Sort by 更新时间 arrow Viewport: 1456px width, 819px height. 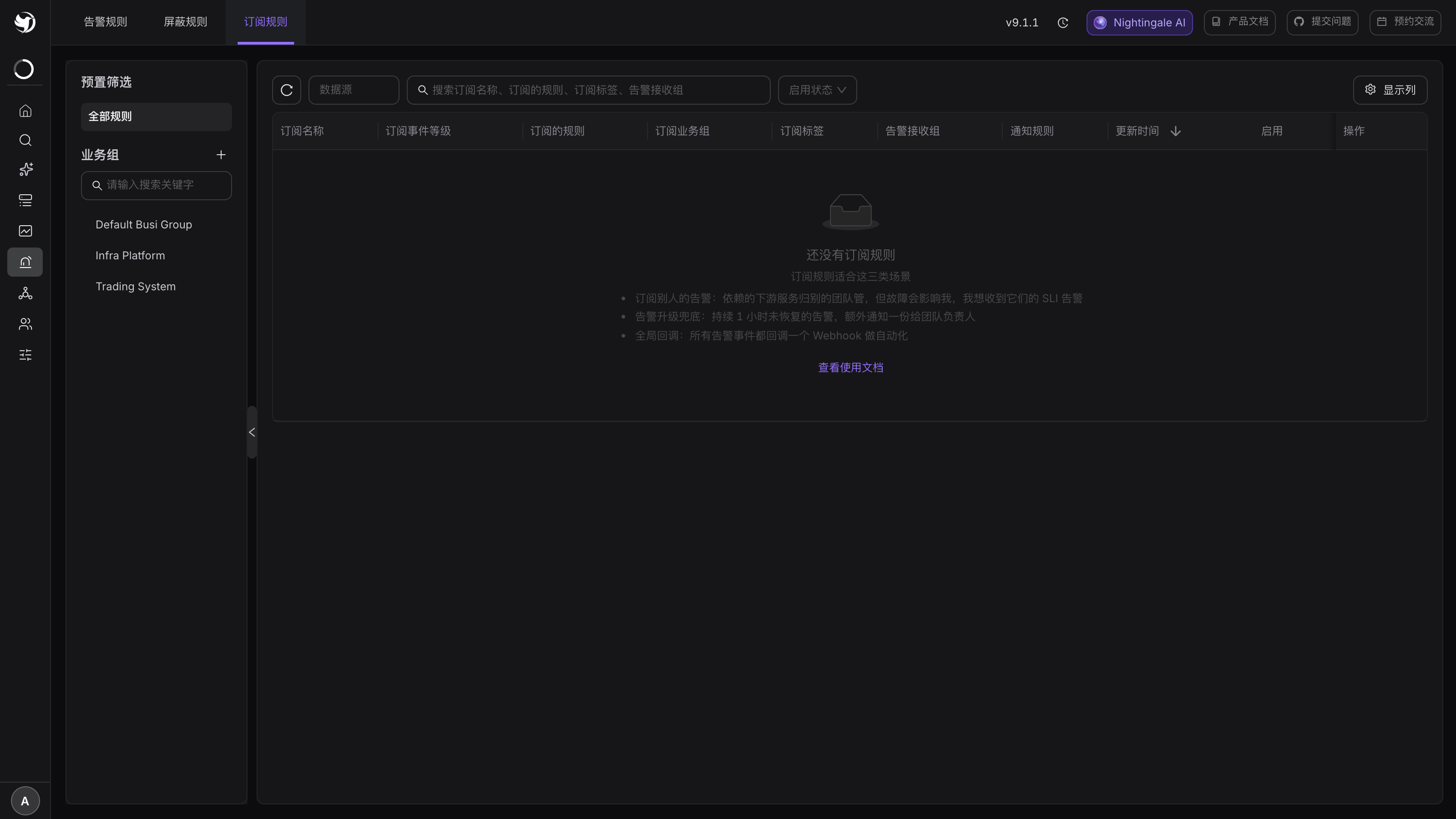1176,131
